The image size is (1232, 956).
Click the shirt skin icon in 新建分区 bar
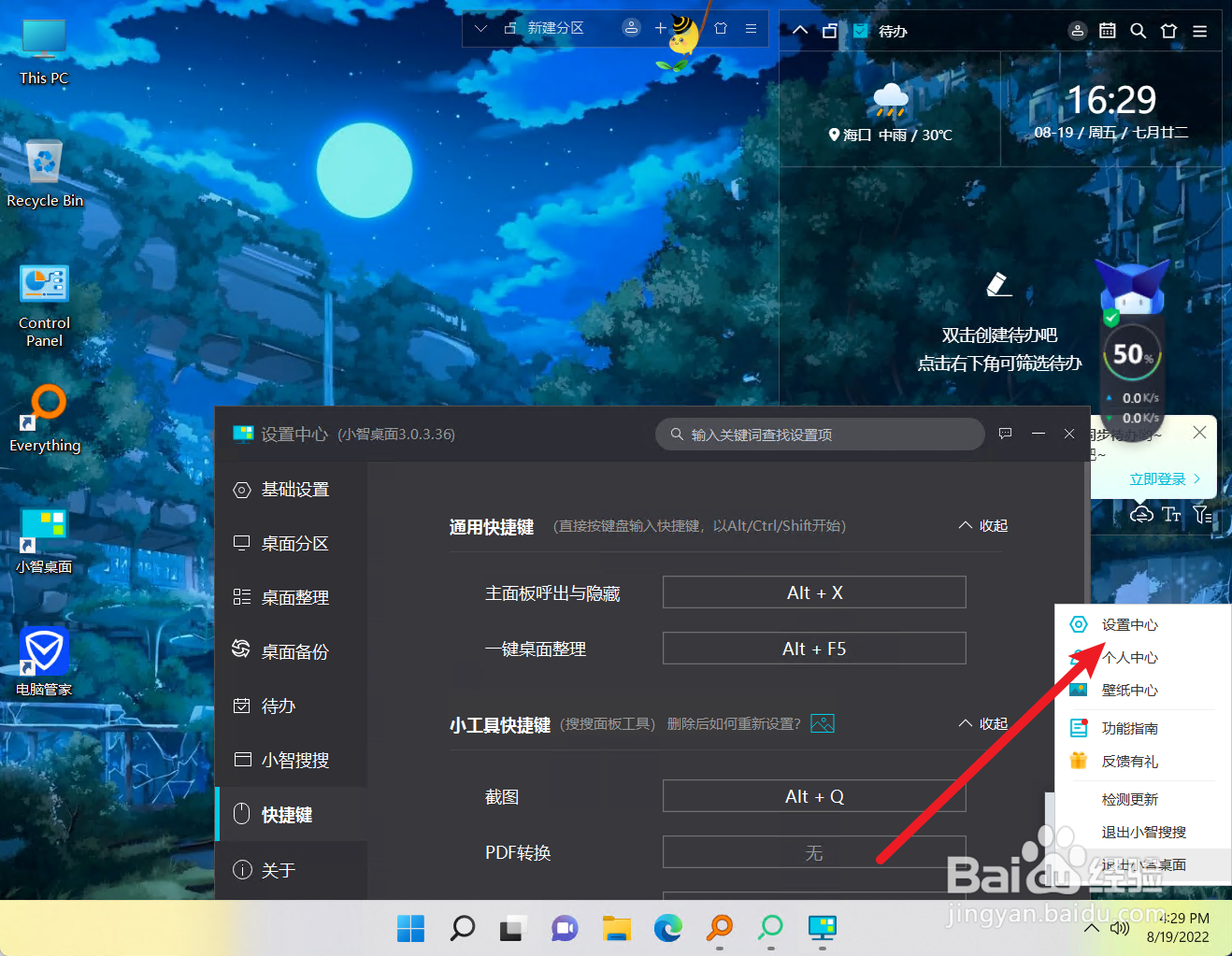point(721,28)
